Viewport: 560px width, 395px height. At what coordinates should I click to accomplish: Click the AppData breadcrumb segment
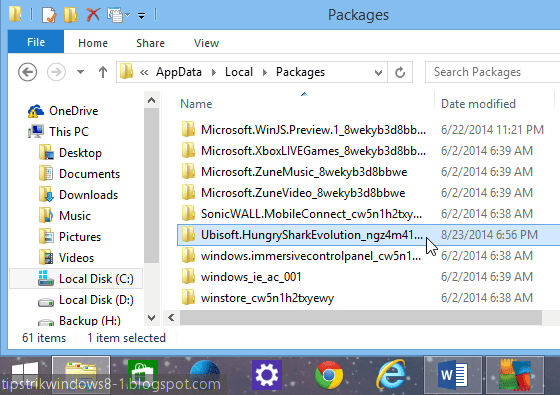pos(179,72)
